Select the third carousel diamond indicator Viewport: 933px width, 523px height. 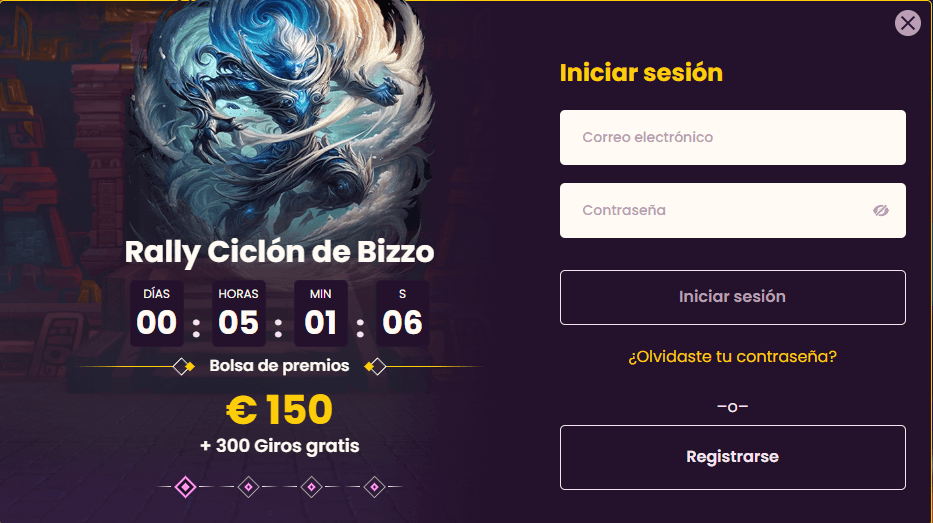point(311,487)
